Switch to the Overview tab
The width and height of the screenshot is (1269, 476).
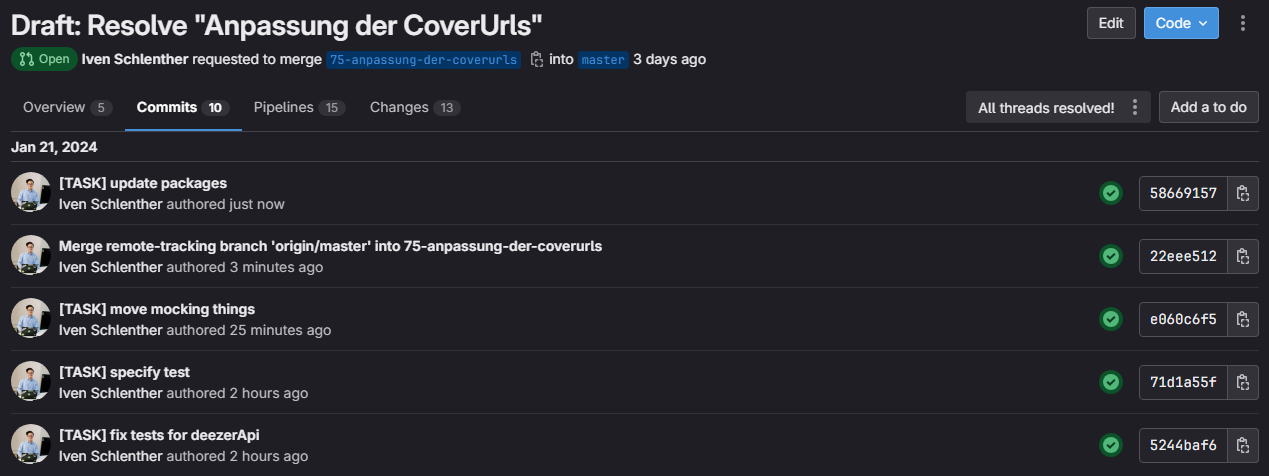point(66,107)
